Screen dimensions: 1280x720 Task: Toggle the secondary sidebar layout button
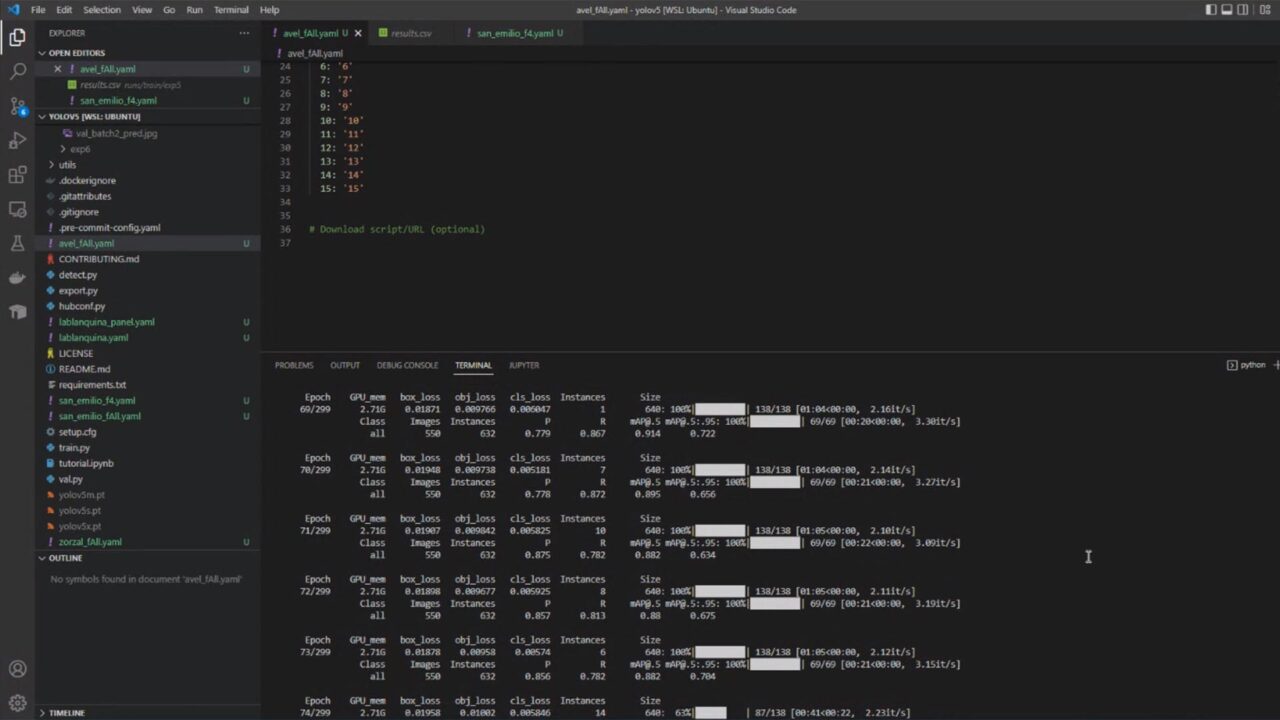click(1243, 10)
